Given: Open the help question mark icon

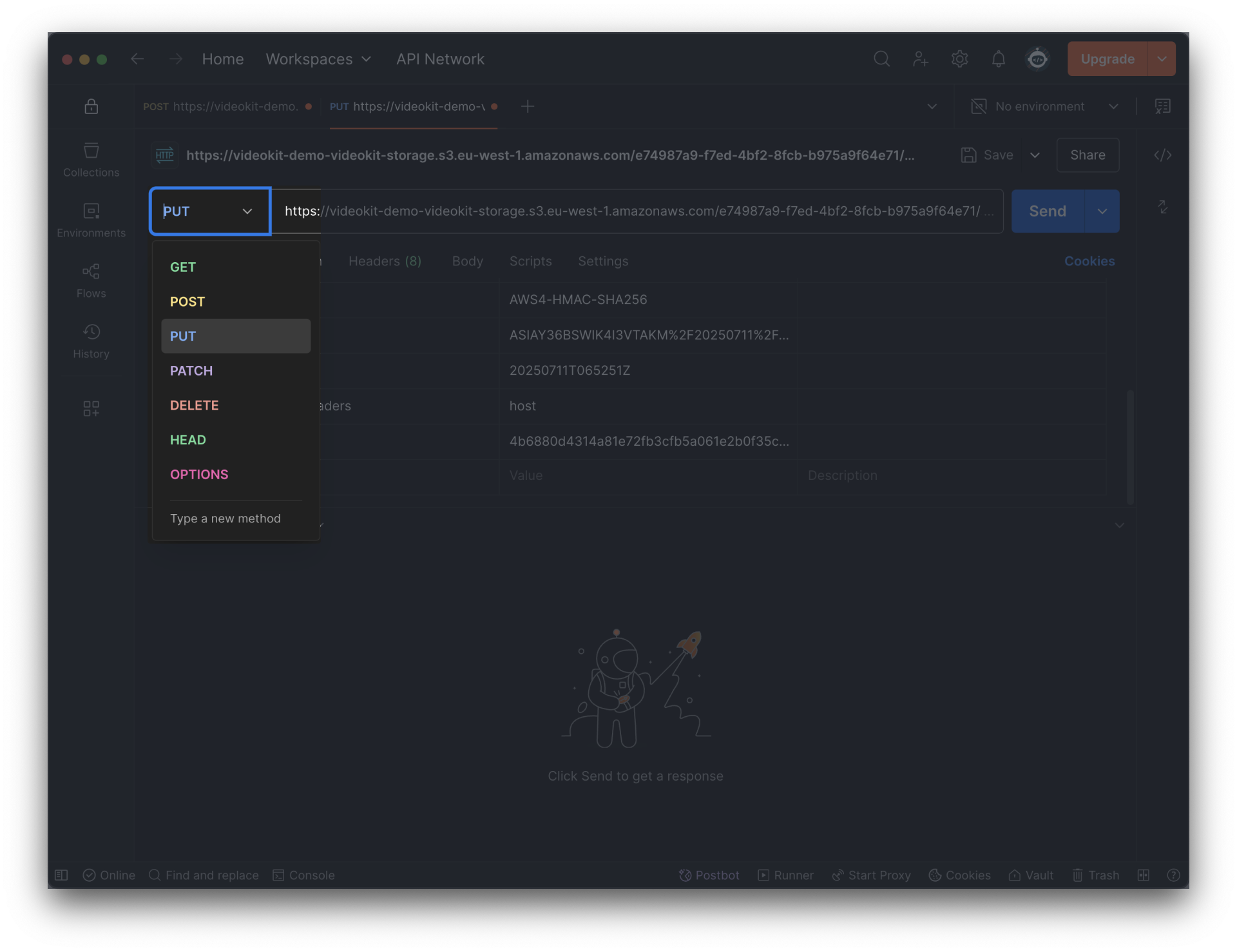Looking at the screenshot, I should click(1173, 875).
